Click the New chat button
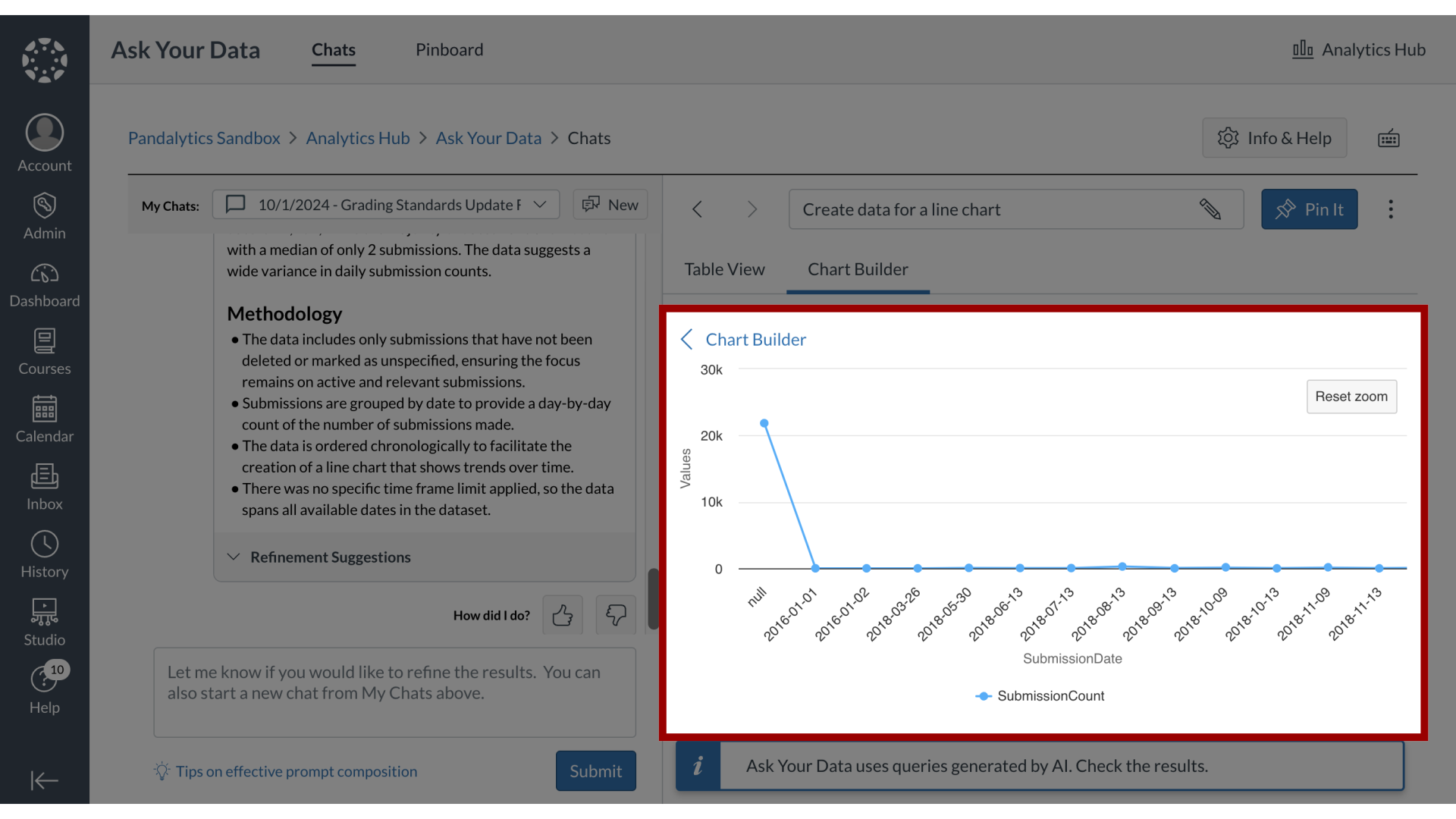Image resolution: width=1456 pixels, height=819 pixels. coord(610,205)
